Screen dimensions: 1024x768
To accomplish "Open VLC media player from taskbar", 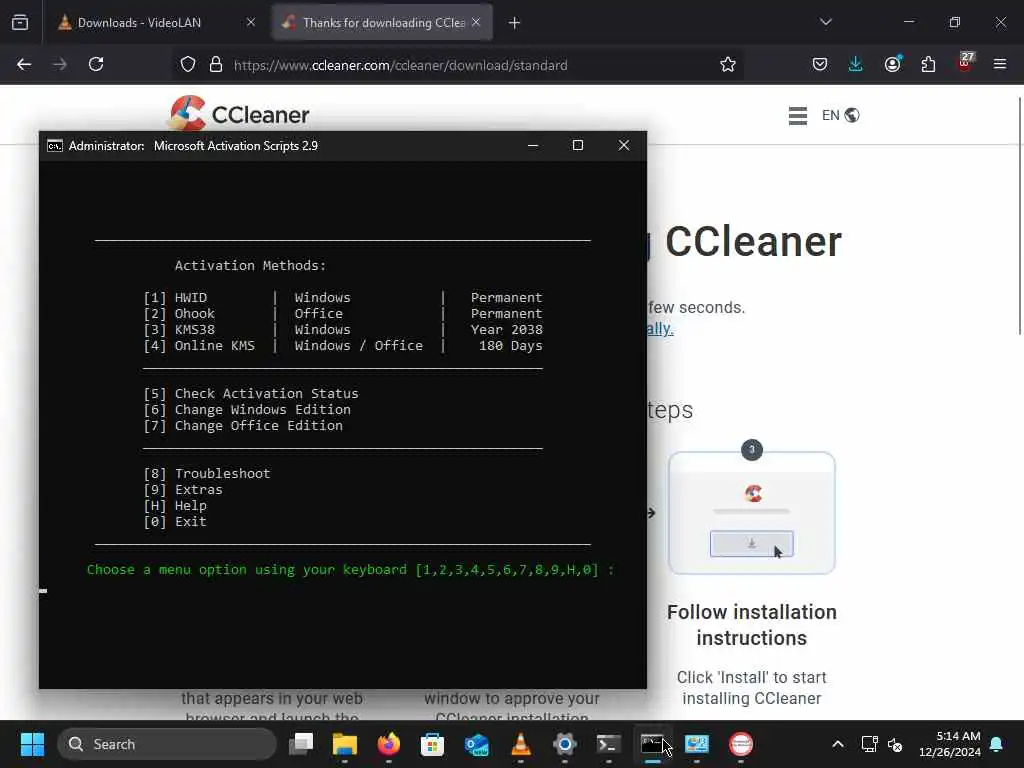I will 520,744.
